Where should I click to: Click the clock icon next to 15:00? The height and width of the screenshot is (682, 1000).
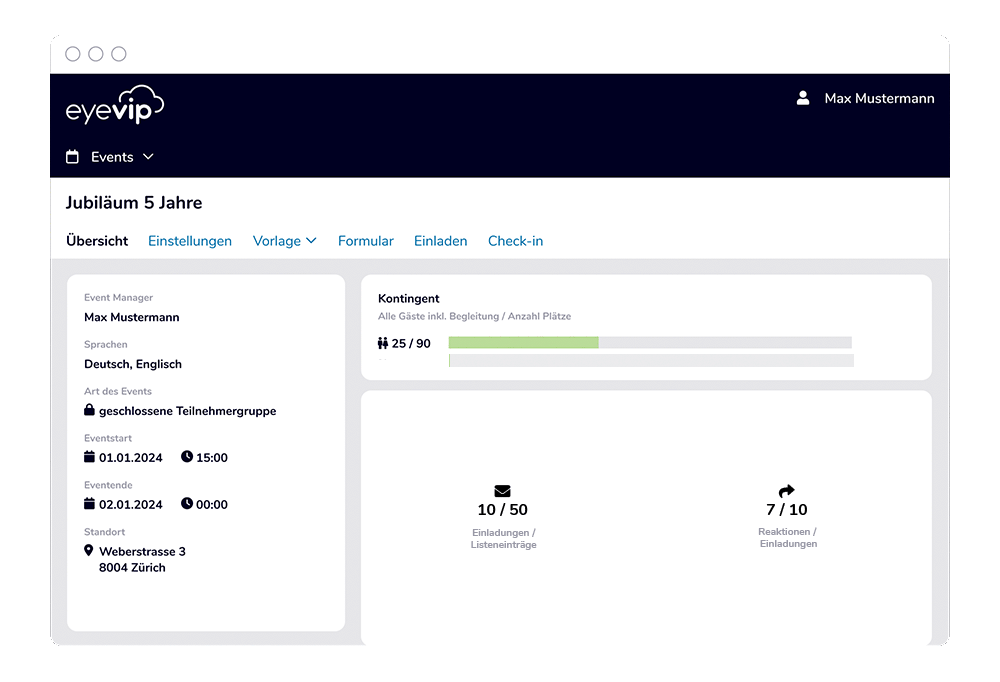tap(186, 458)
